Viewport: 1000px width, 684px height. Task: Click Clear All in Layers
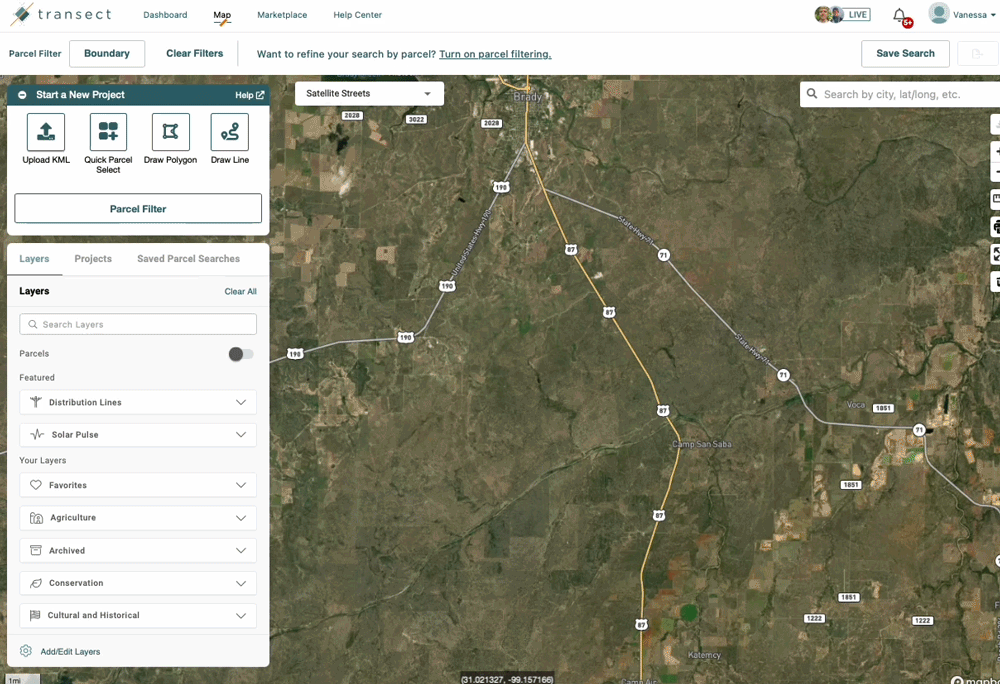pyautogui.click(x=240, y=291)
